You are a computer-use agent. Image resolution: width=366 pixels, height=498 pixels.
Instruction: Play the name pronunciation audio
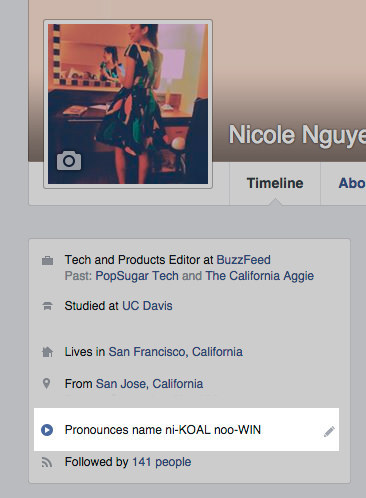click(x=47, y=430)
